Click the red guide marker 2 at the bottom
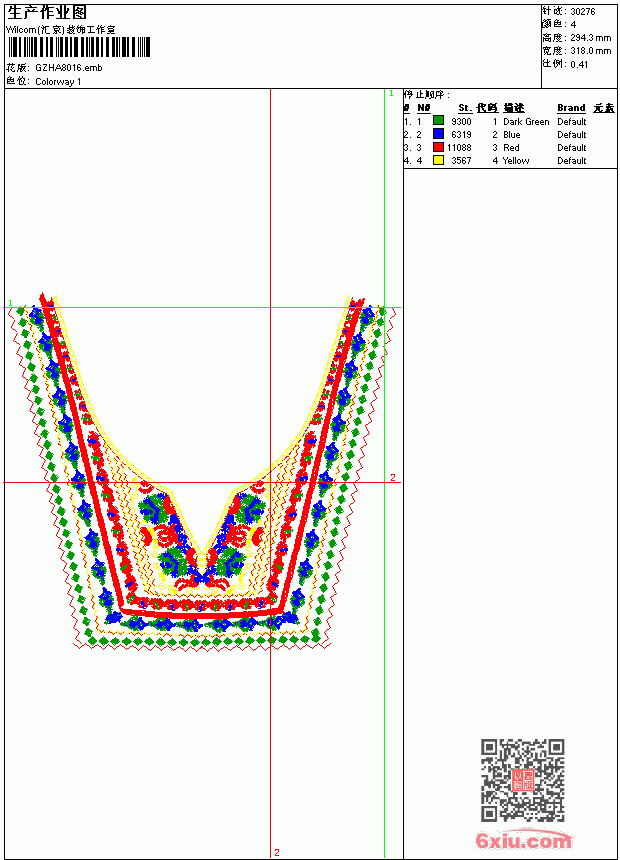Viewport: 620px width, 860px height. point(277,852)
